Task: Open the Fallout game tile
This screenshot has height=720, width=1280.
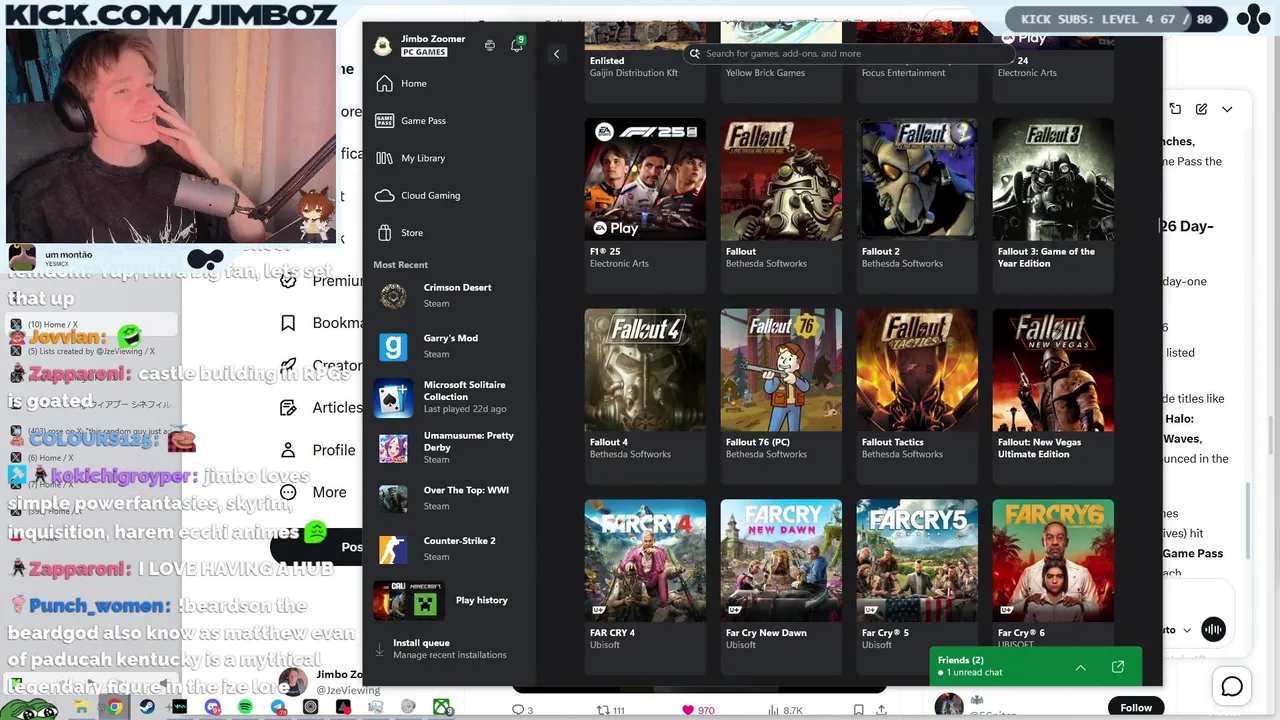Action: (781, 204)
